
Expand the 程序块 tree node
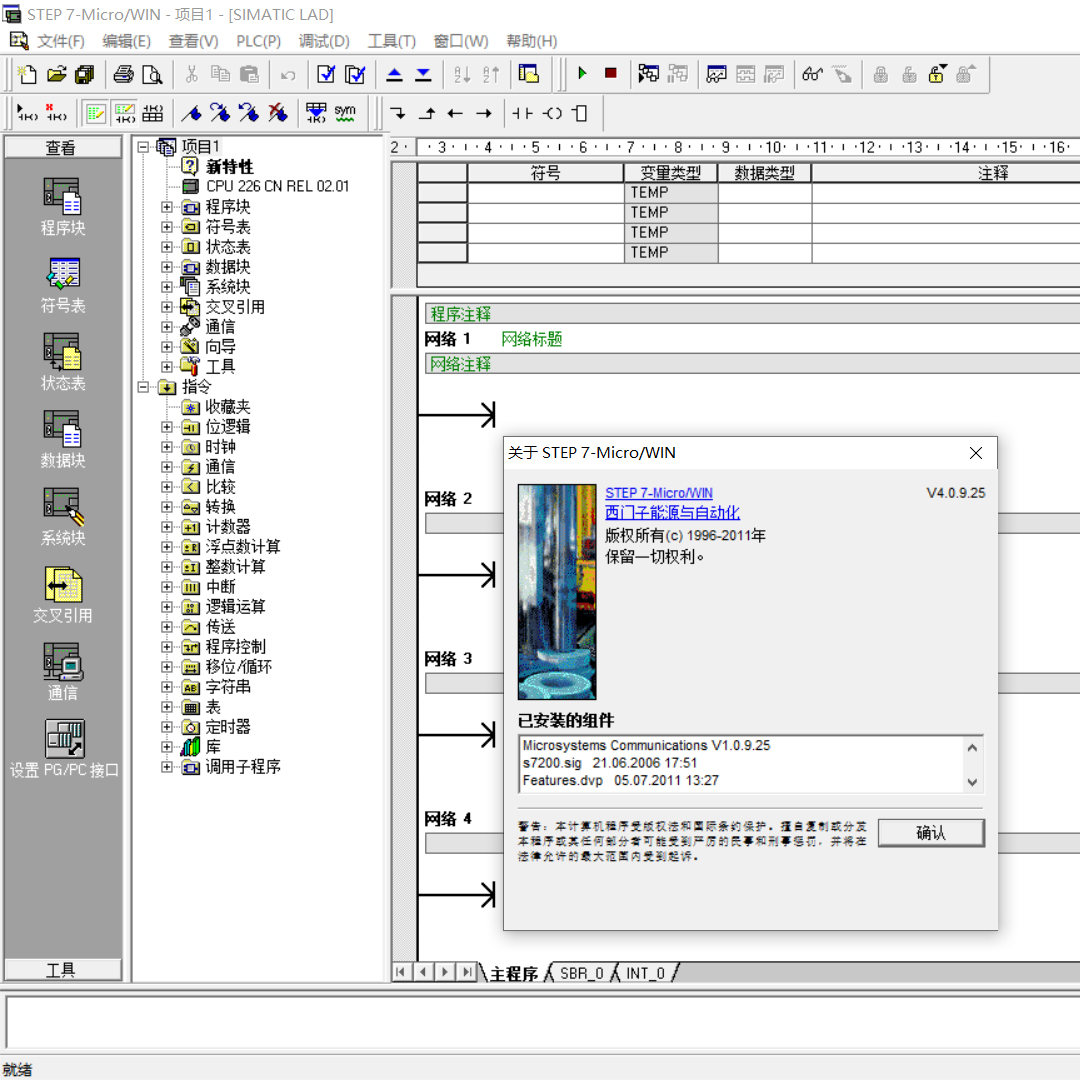[167, 207]
